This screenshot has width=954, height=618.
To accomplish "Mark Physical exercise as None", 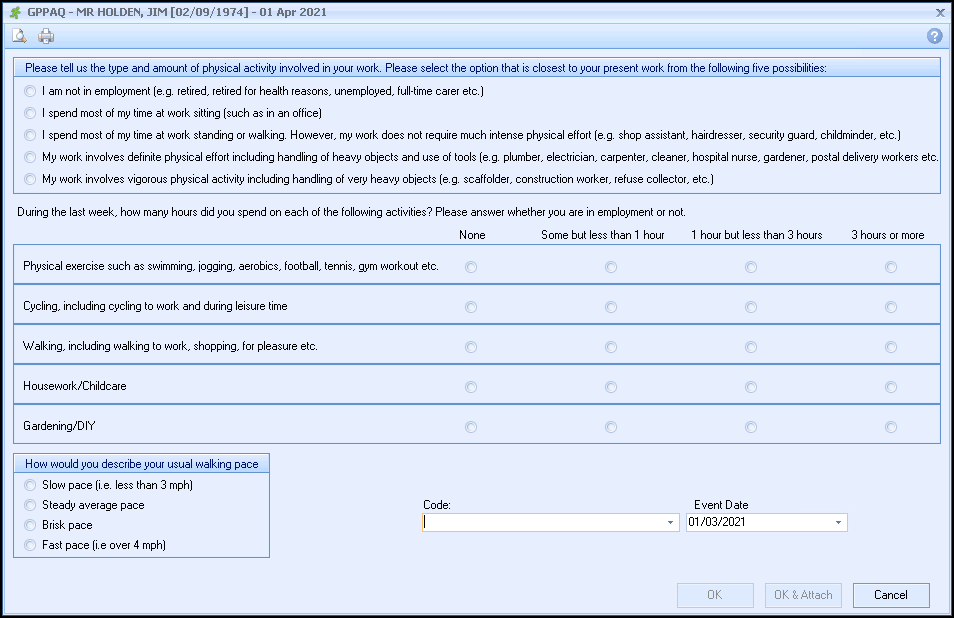I will click(x=471, y=267).
